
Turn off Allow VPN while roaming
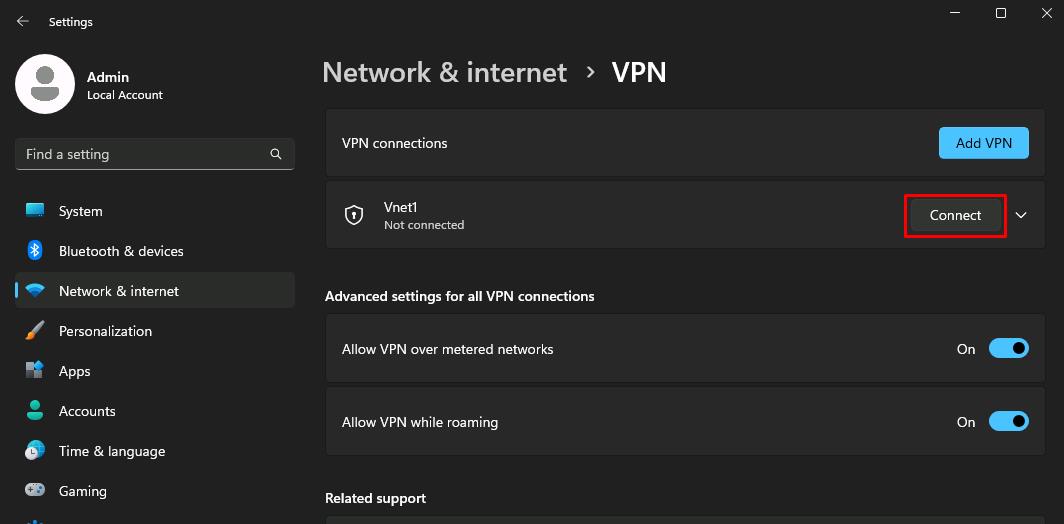click(x=1008, y=422)
